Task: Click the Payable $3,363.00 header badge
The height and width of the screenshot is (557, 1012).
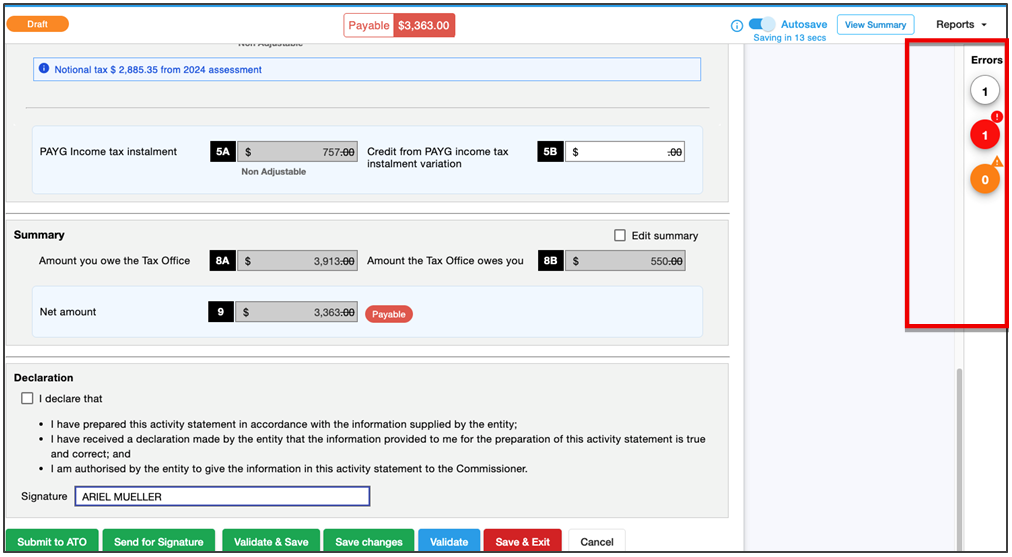Action: pyautogui.click(x=399, y=26)
